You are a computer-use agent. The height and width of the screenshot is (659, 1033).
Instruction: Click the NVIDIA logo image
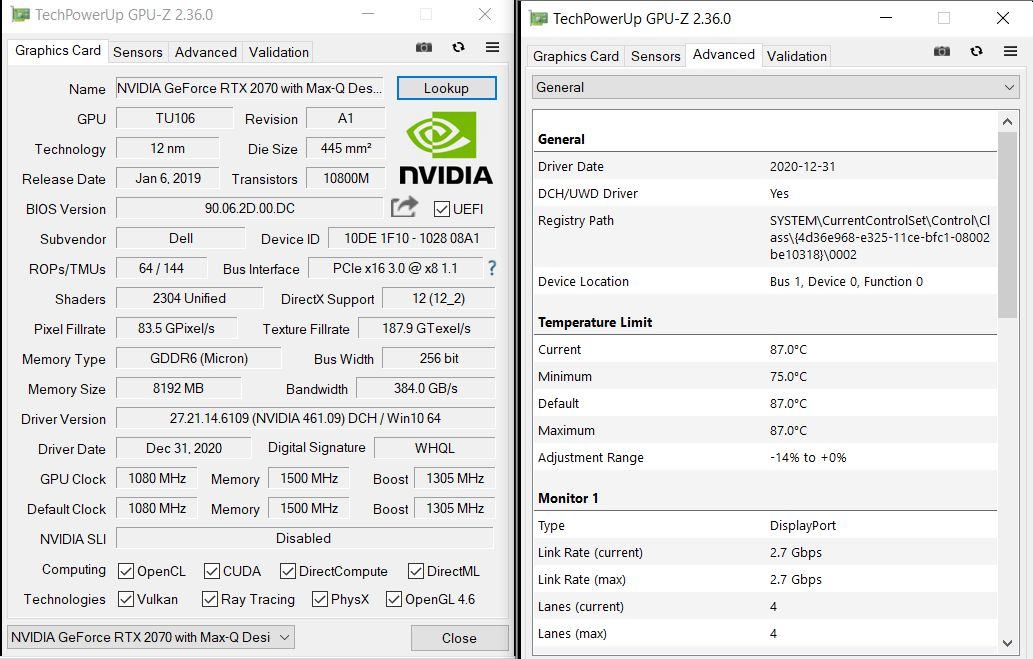coord(446,148)
